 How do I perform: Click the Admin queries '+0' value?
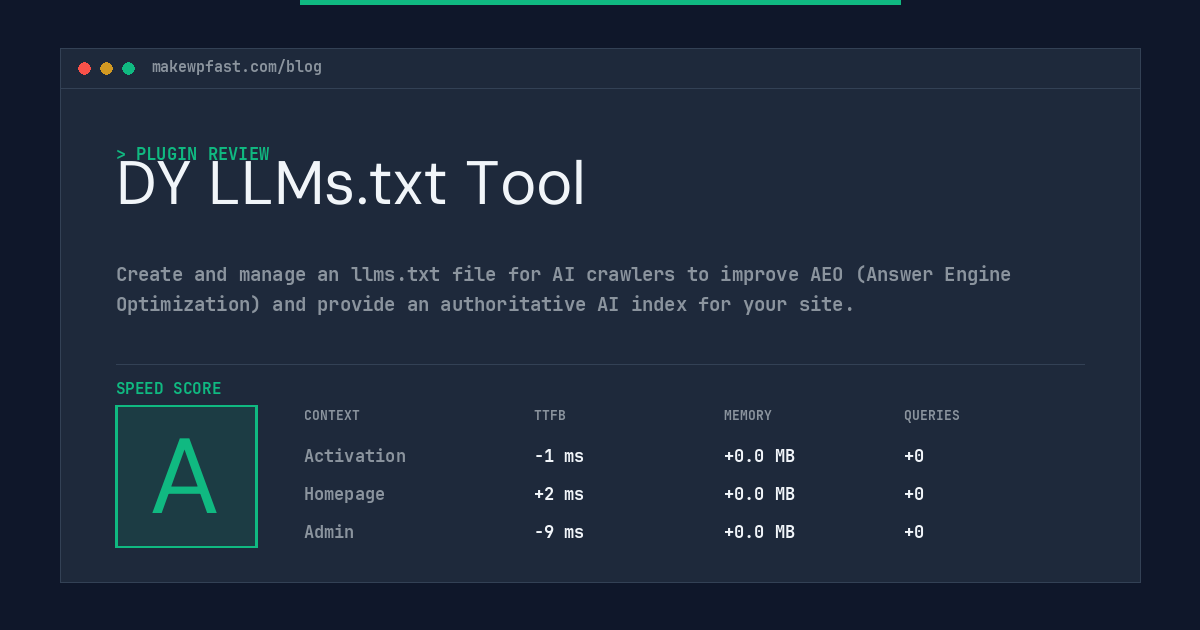914,532
